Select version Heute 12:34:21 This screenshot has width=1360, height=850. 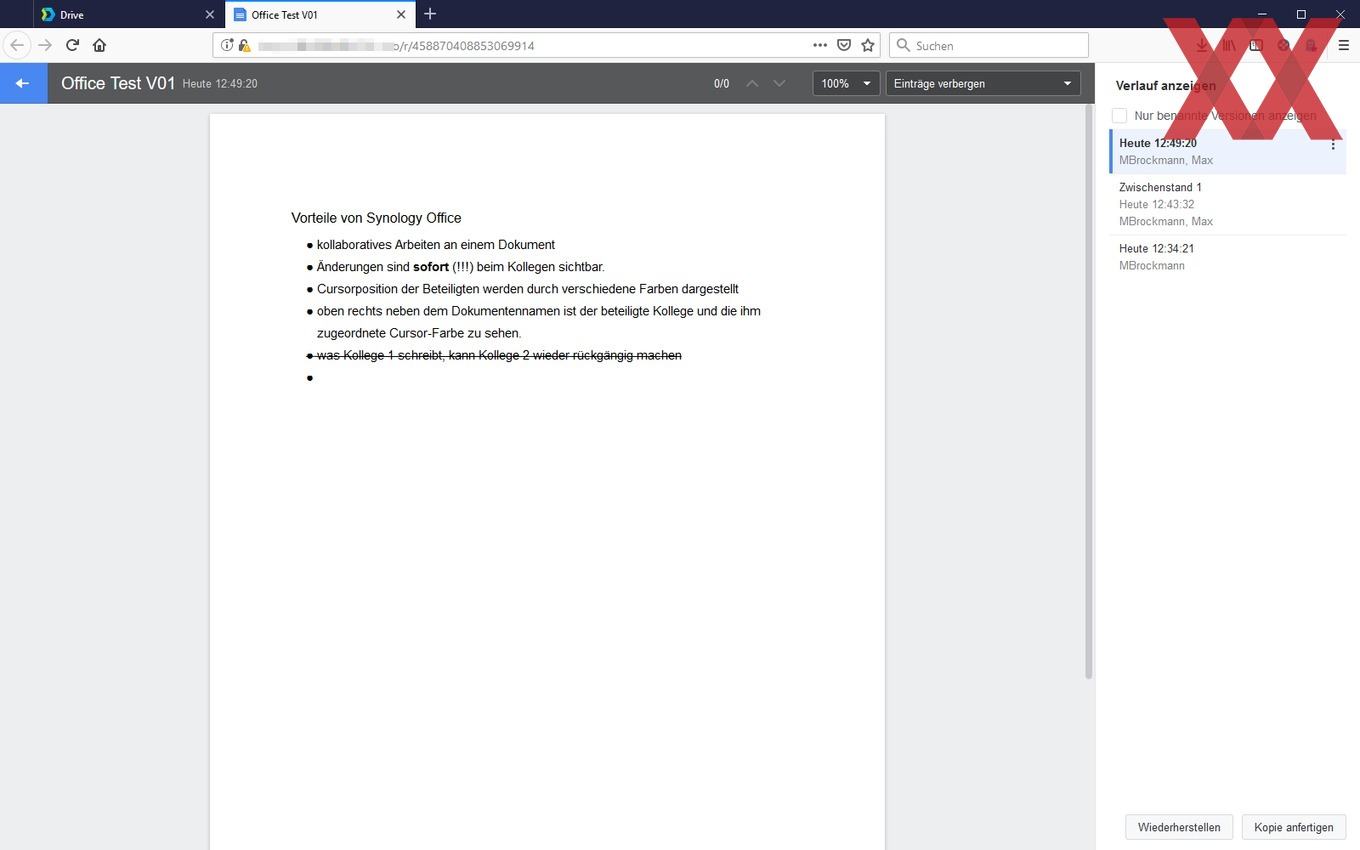[1228, 256]
